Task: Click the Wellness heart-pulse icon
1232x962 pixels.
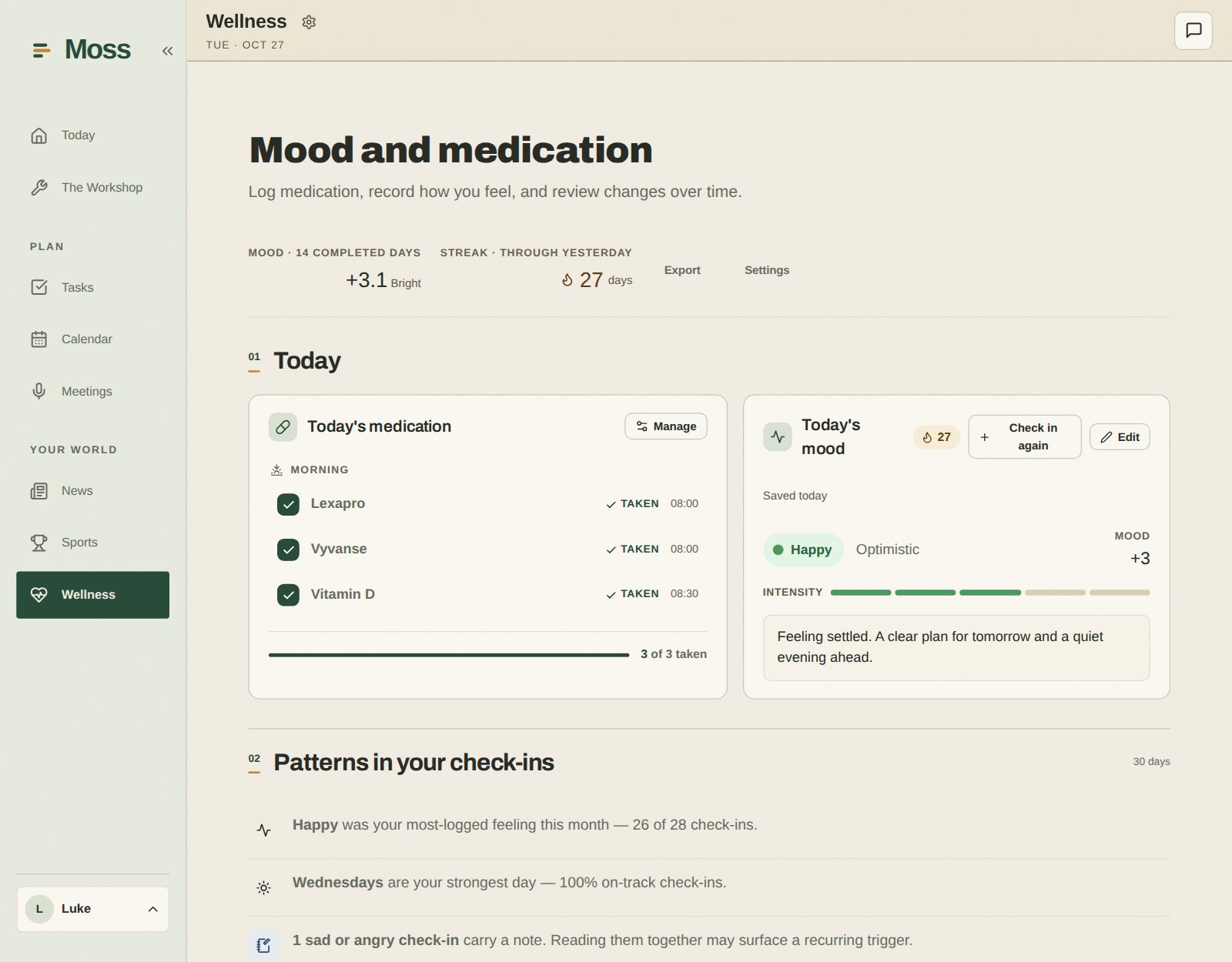Action: 38,595
